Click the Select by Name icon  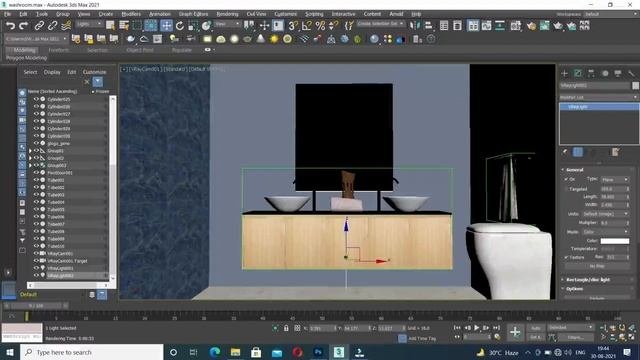pos(124,26)
